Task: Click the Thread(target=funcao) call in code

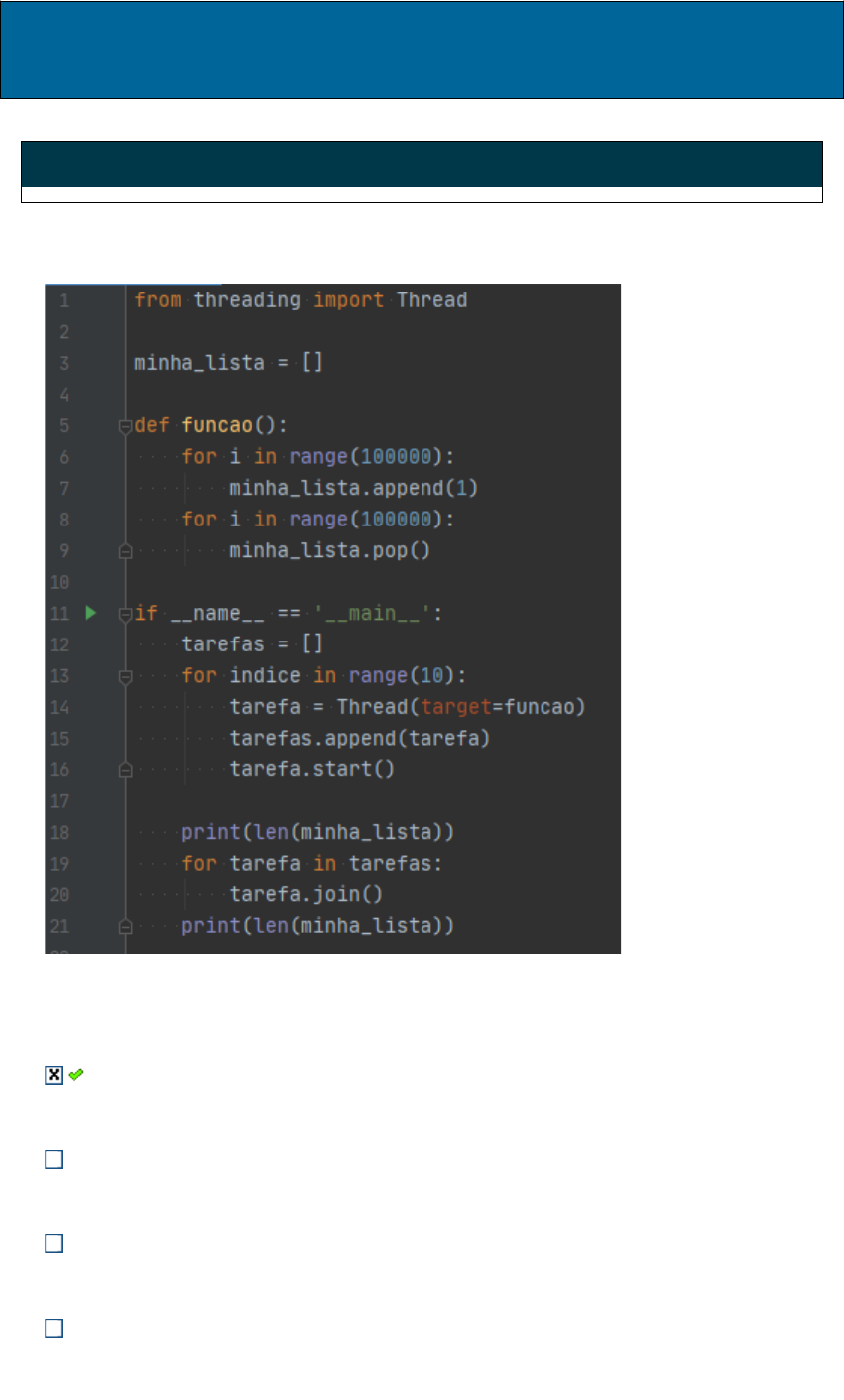Action: [x=461, y=707]
